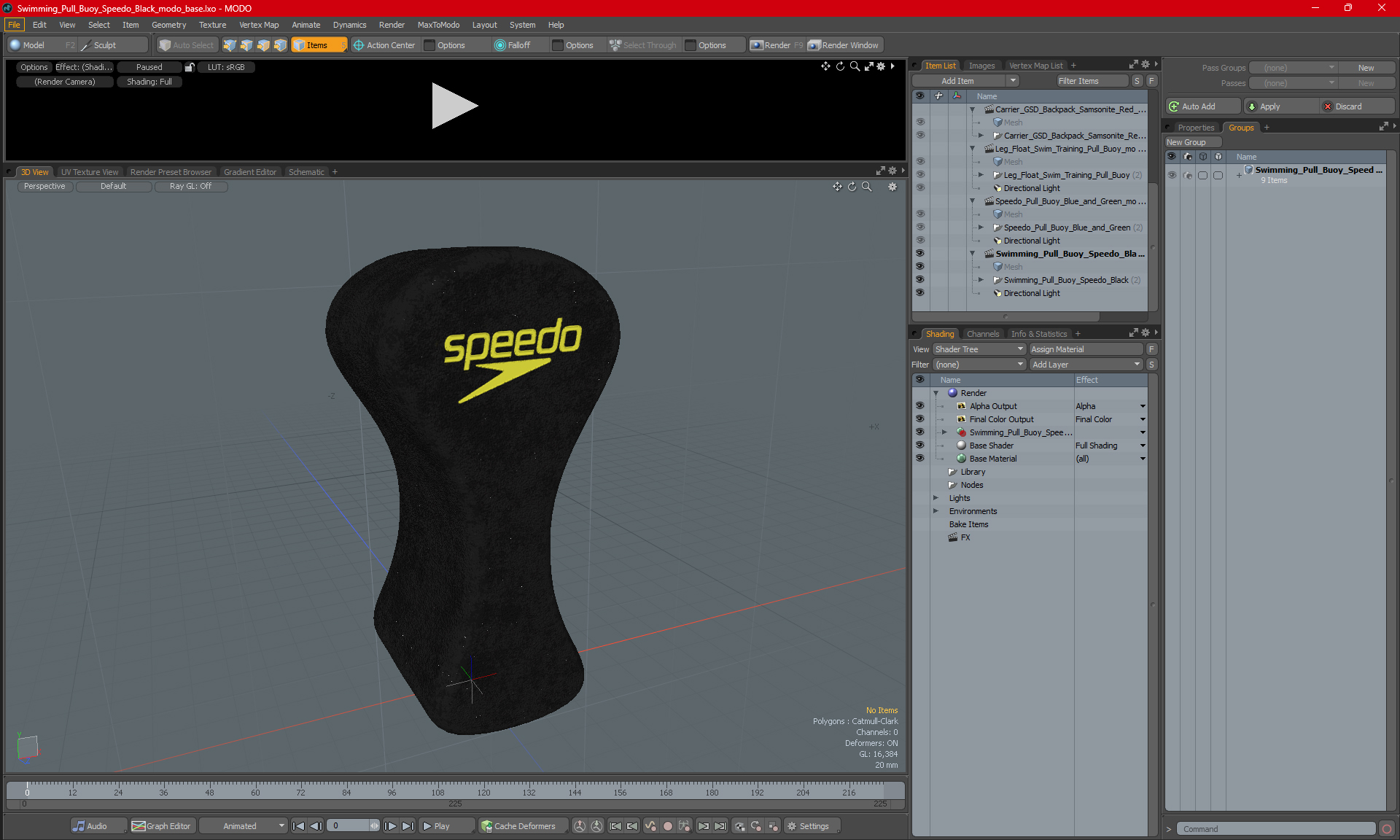Click the Render F9 button

[777, 45]
